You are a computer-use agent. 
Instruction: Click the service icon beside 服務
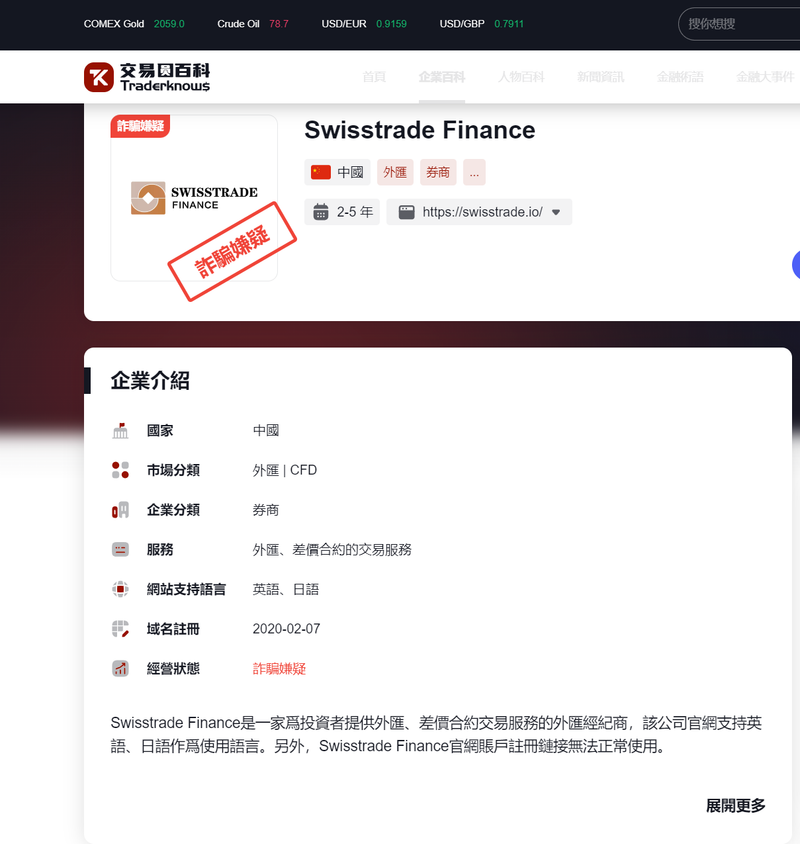pyautogui.click(x=121, y=550)
